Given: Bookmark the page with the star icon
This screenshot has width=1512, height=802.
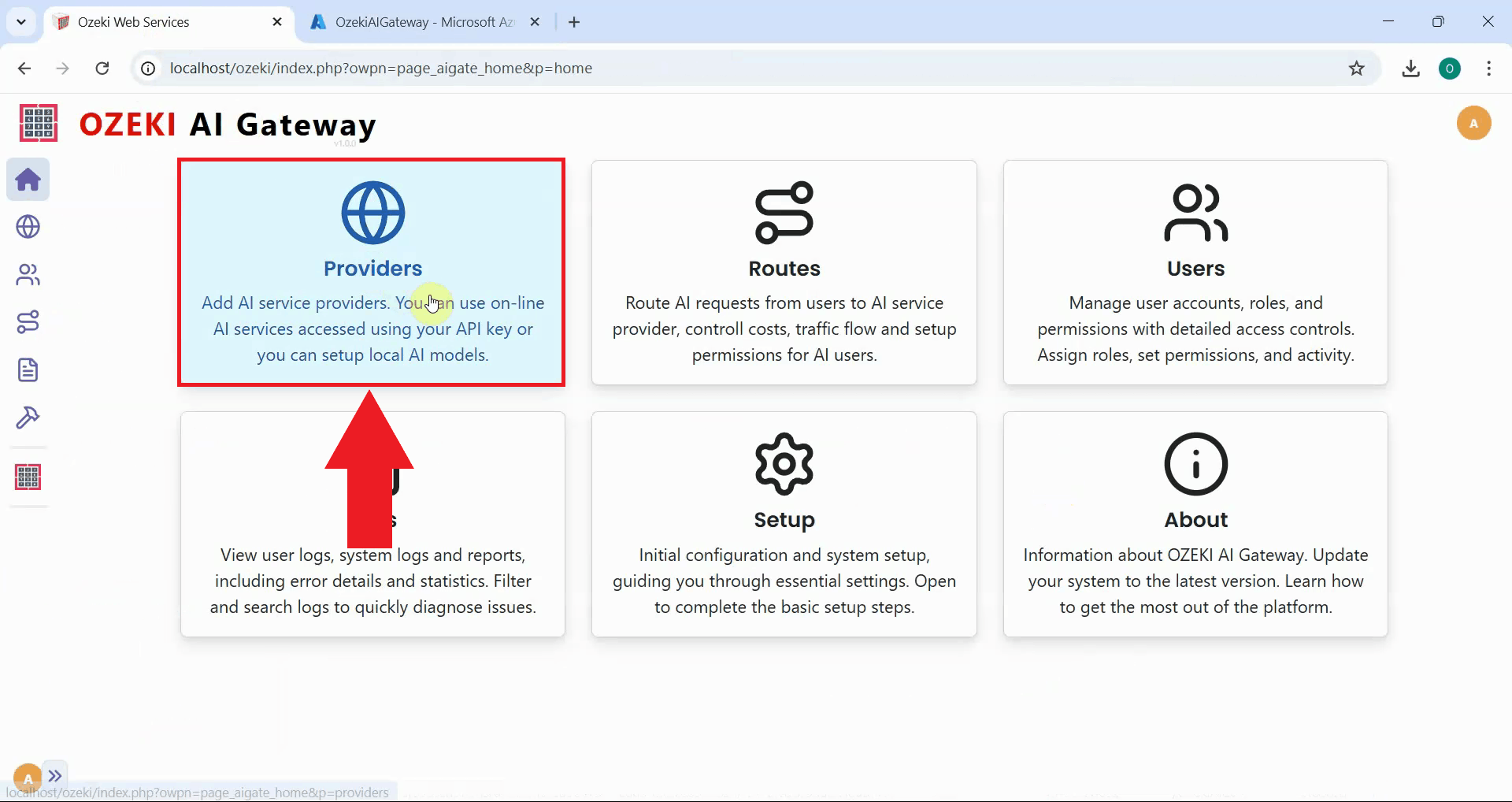Looking at the screenshot, I should [1357, 69].
